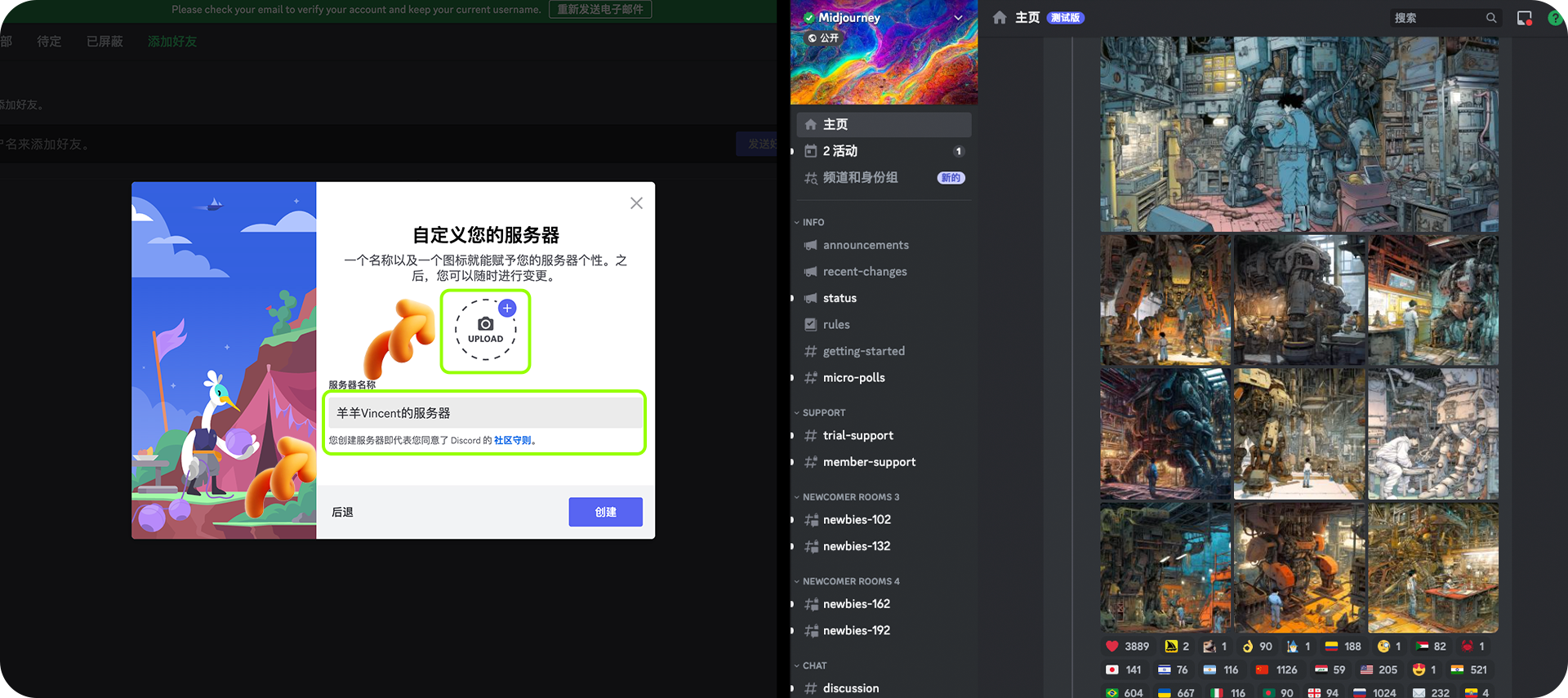Click the Israel flag reaction 76
1568x698 pixels.
click(1173, 669)
